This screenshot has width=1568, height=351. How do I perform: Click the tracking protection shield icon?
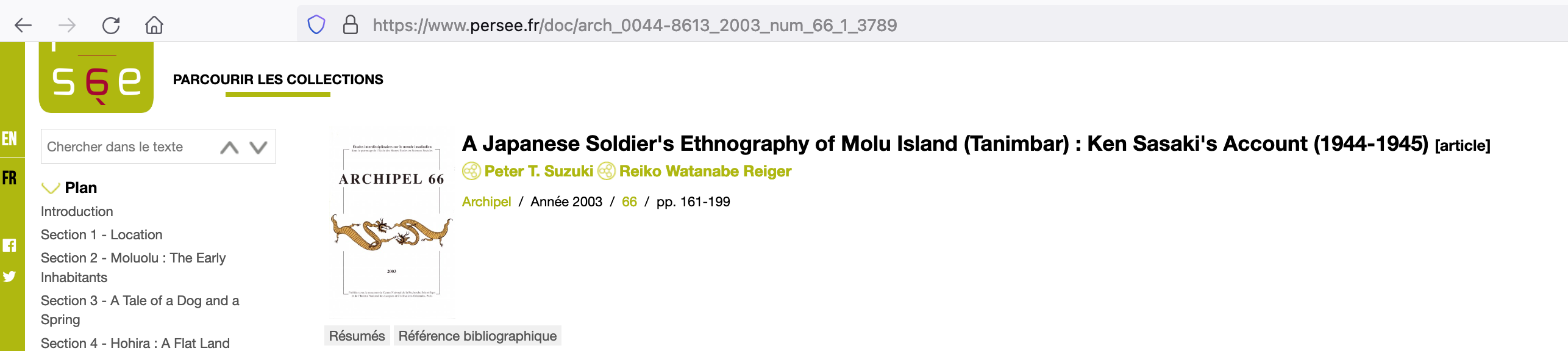pyautogui.click(x=316, y=25)
